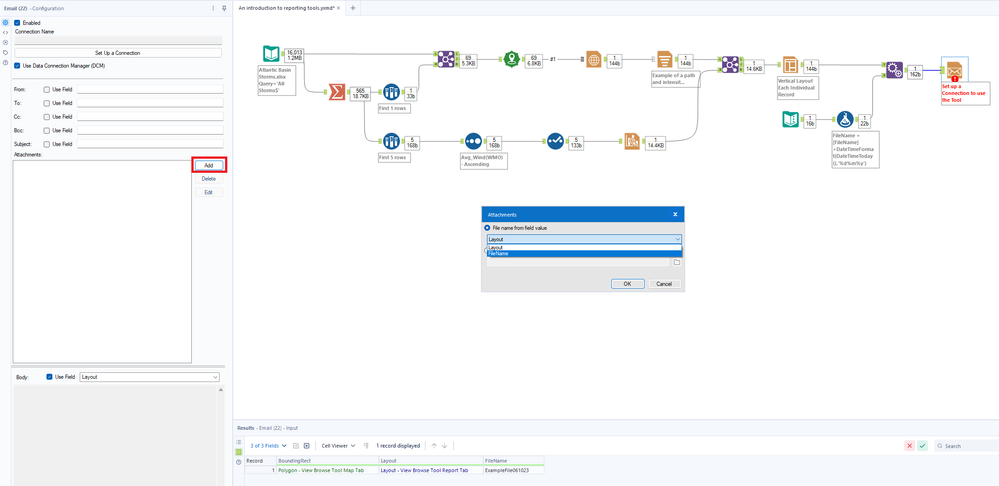The width and height of the screenshot is (999, 486).
Task: Toggle the Enabled checkbox
Action: pyautogui.click(x=17, y=23)
